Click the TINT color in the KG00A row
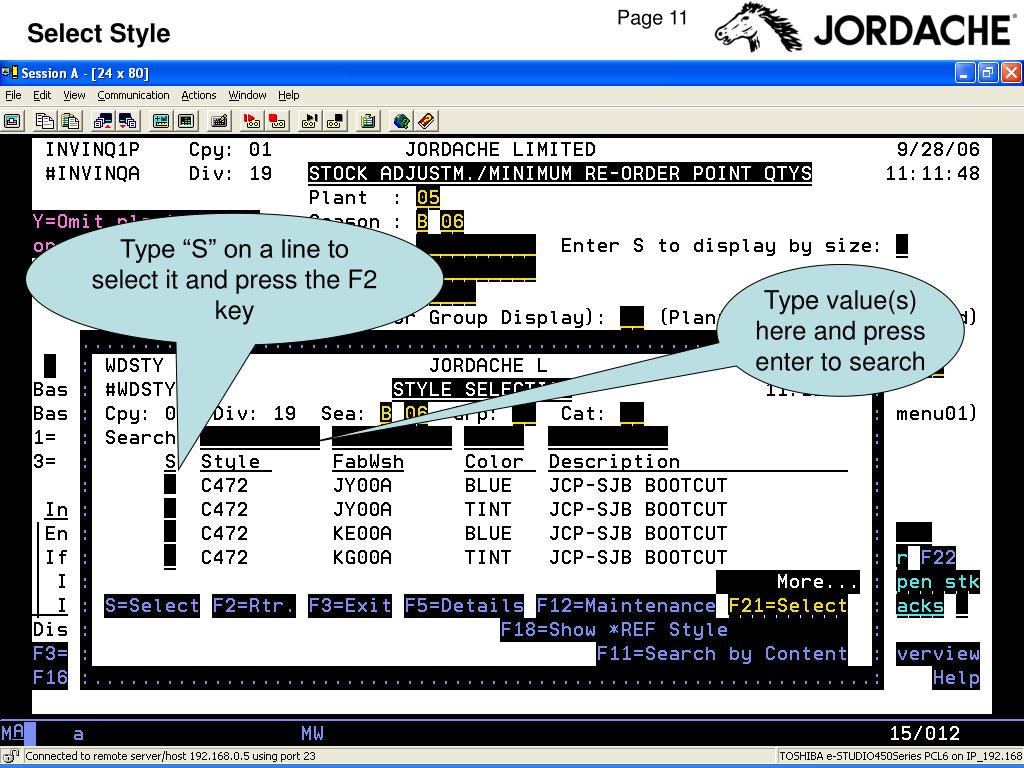 pyautogui.click(x=488, y=558)
